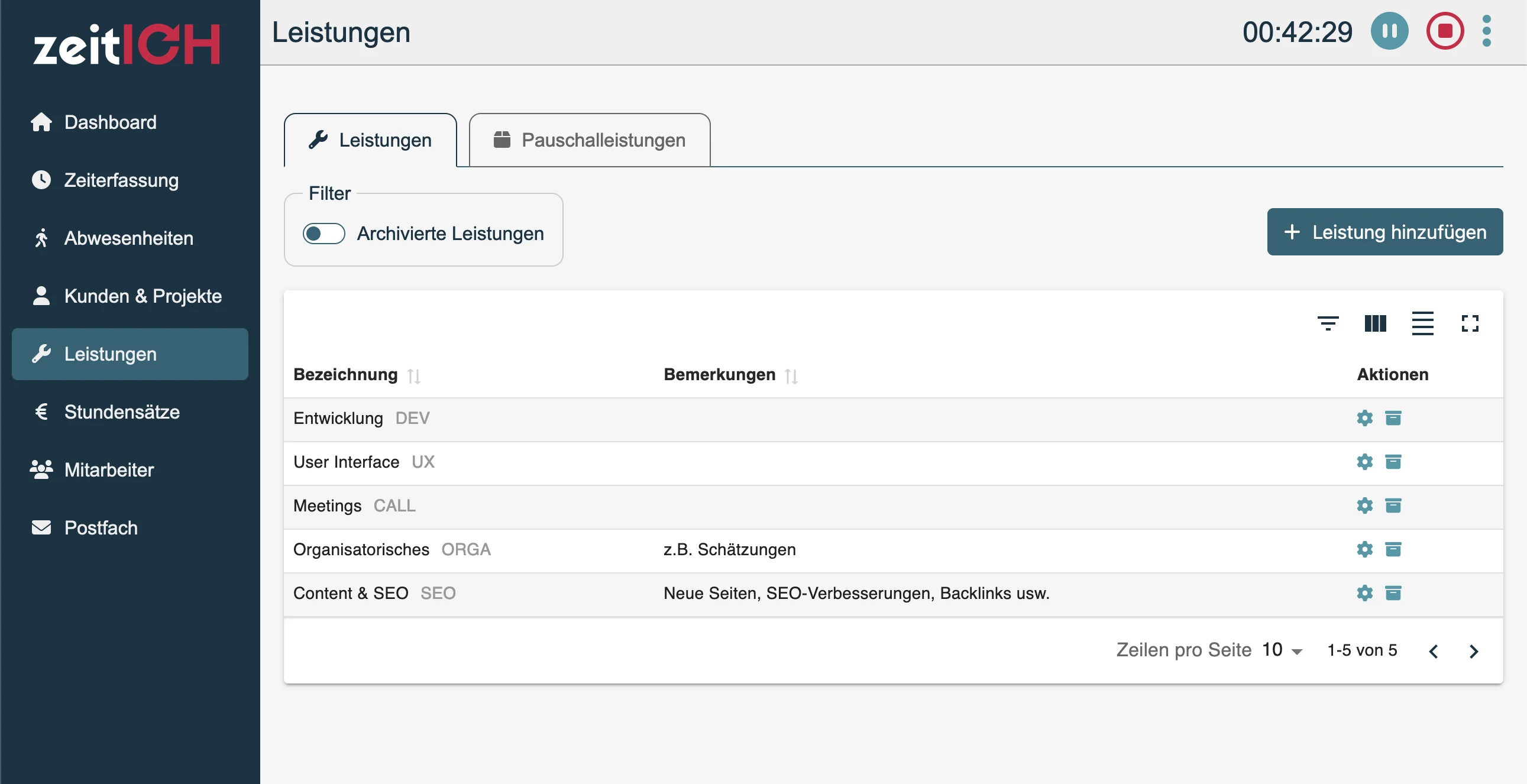Image resolution: width=1527 pixels, height=784 pixels.
Task: Archive the Meetings service
Action: coord(1393,506)
